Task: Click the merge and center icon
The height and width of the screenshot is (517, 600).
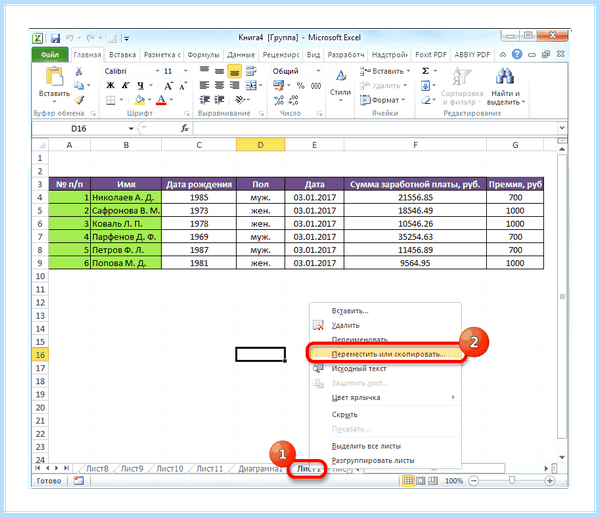Action: pyautogui.click(x=251, y=86)
